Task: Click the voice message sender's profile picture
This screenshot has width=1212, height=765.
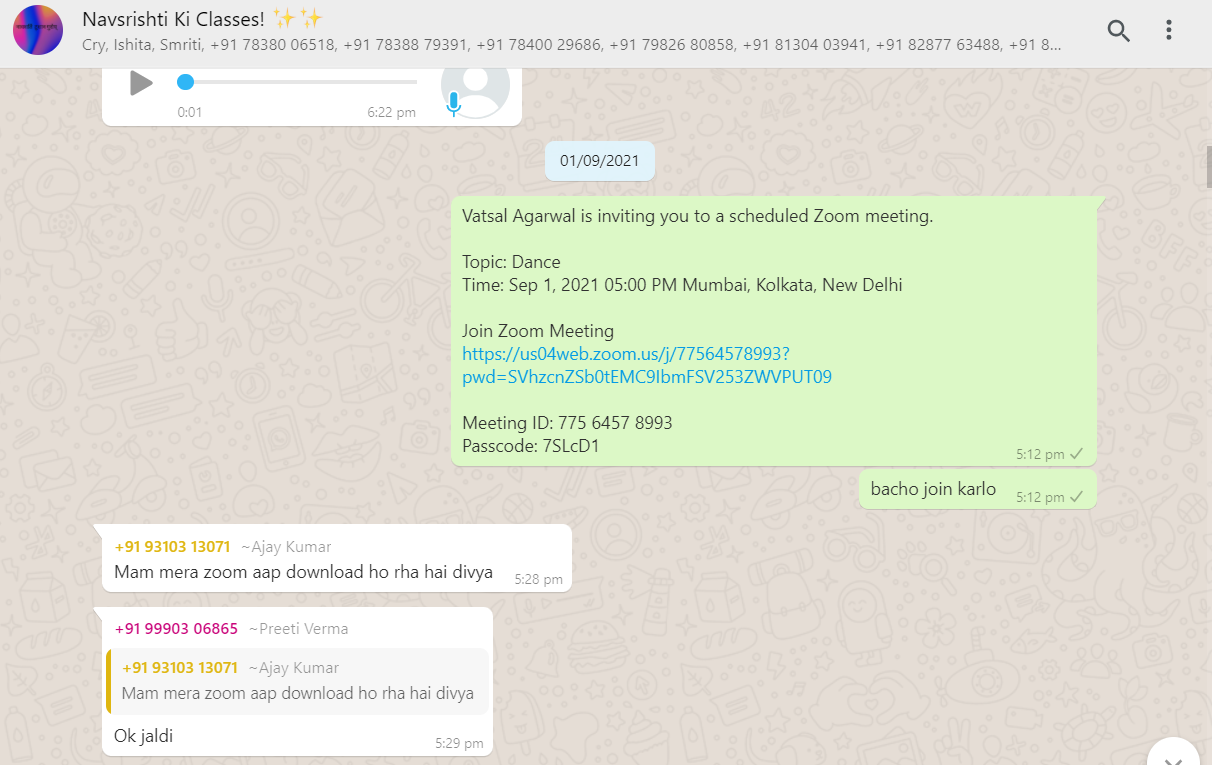Action: (x=476, y=86)
